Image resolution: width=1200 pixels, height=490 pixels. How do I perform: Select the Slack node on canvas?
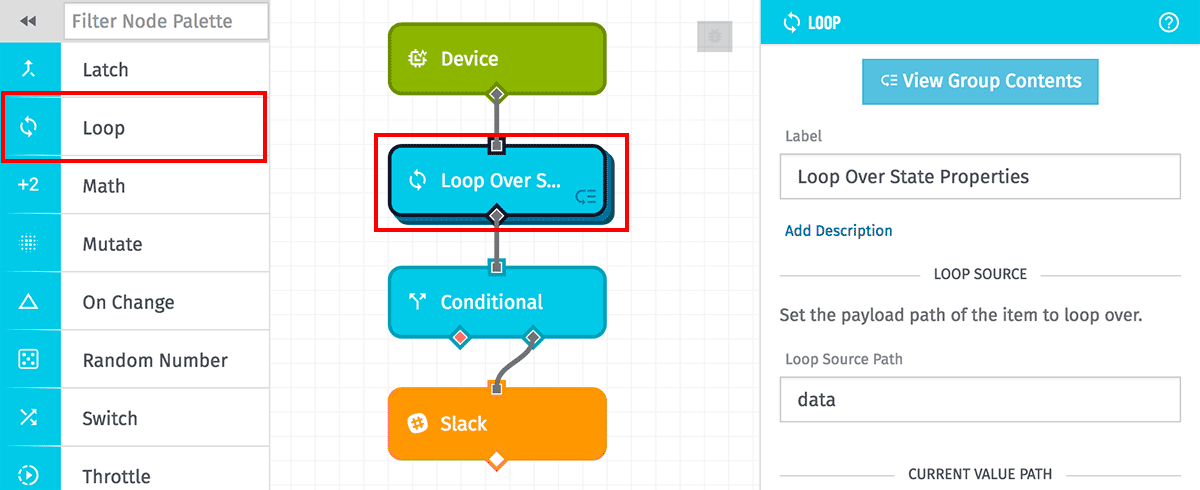pyautogui.click(x=497, y=424)
